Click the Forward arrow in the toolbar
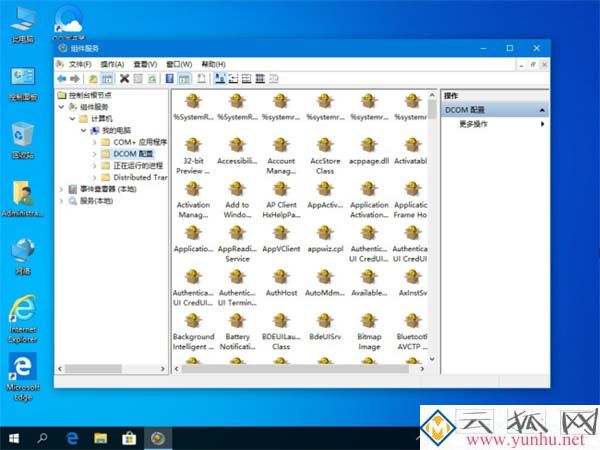The image size is (600, 450). point(75,79)
